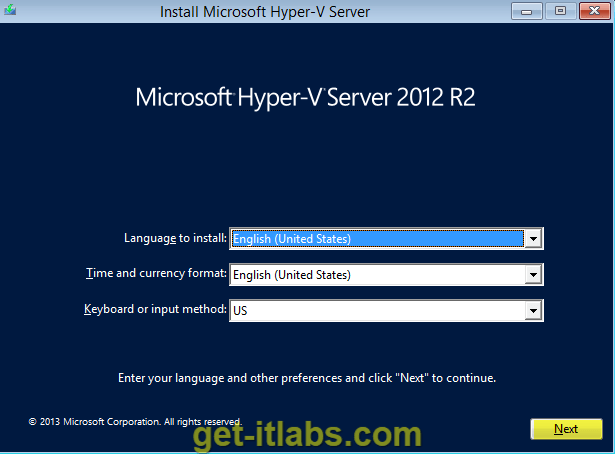Viewport: 615px width, 454px height.
Task: Click the Next button
Action: (x=566, y=429)
